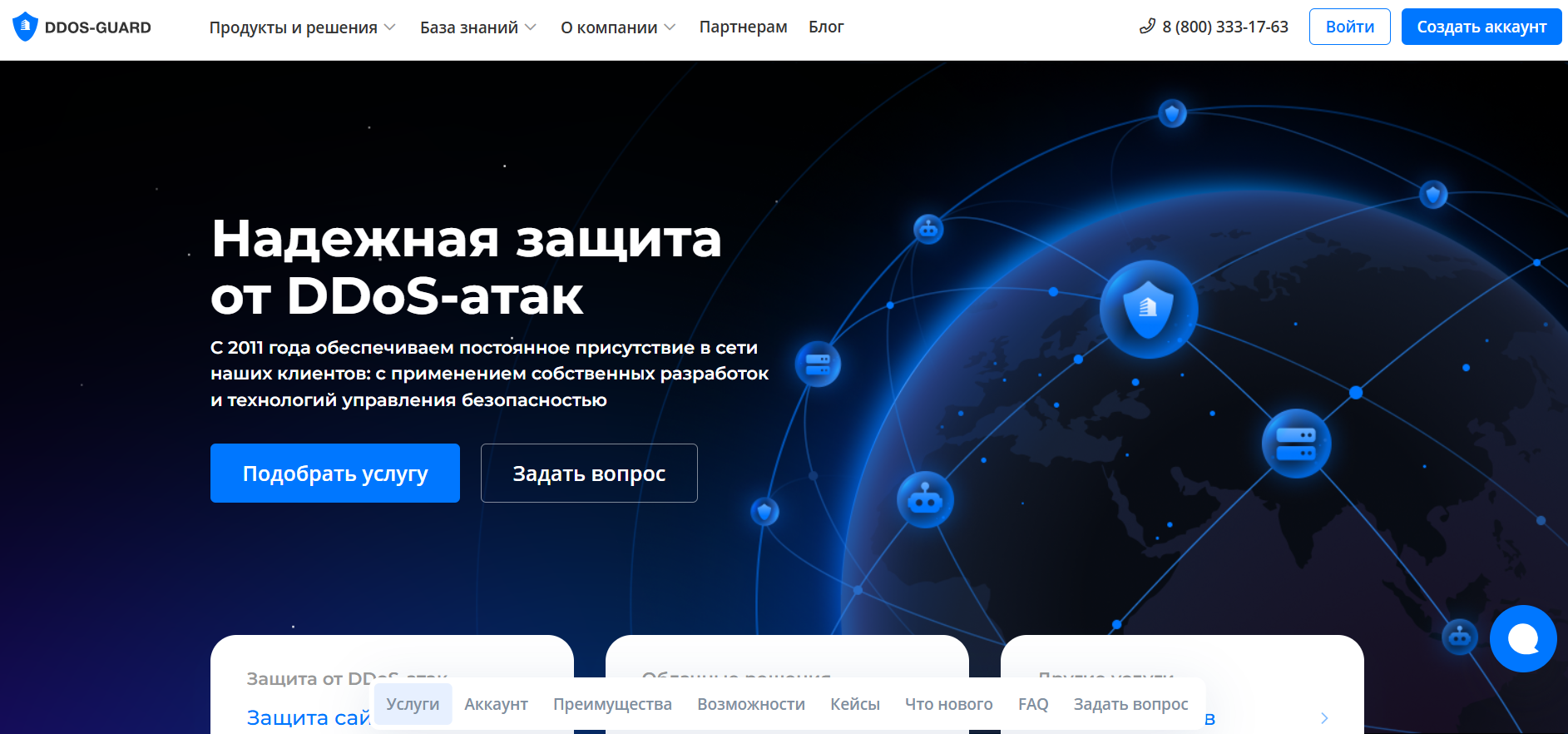1568x734 pixels.
Task: Select the Услуги tab
Action: click(x=413, y=704)
